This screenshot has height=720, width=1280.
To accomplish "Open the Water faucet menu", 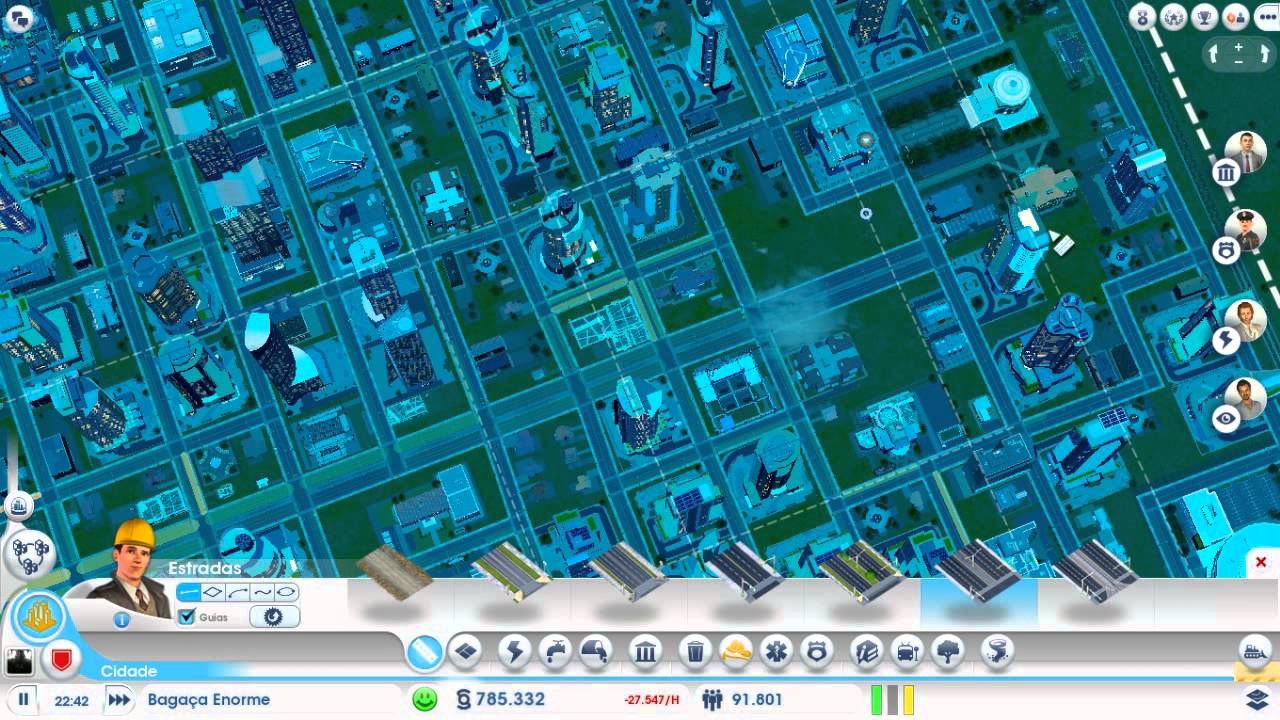I will (555, 652).
